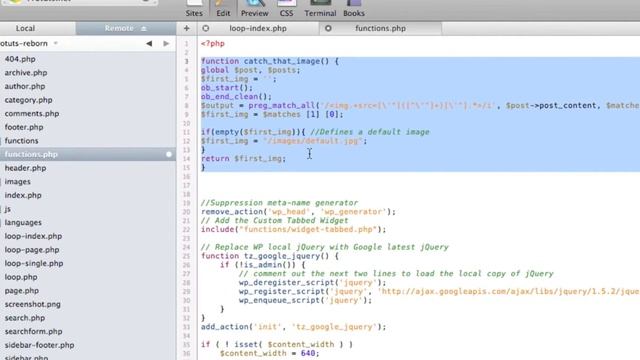
Task: Click the include widget-tabbed.php line
Action: (x=293, y=229)
